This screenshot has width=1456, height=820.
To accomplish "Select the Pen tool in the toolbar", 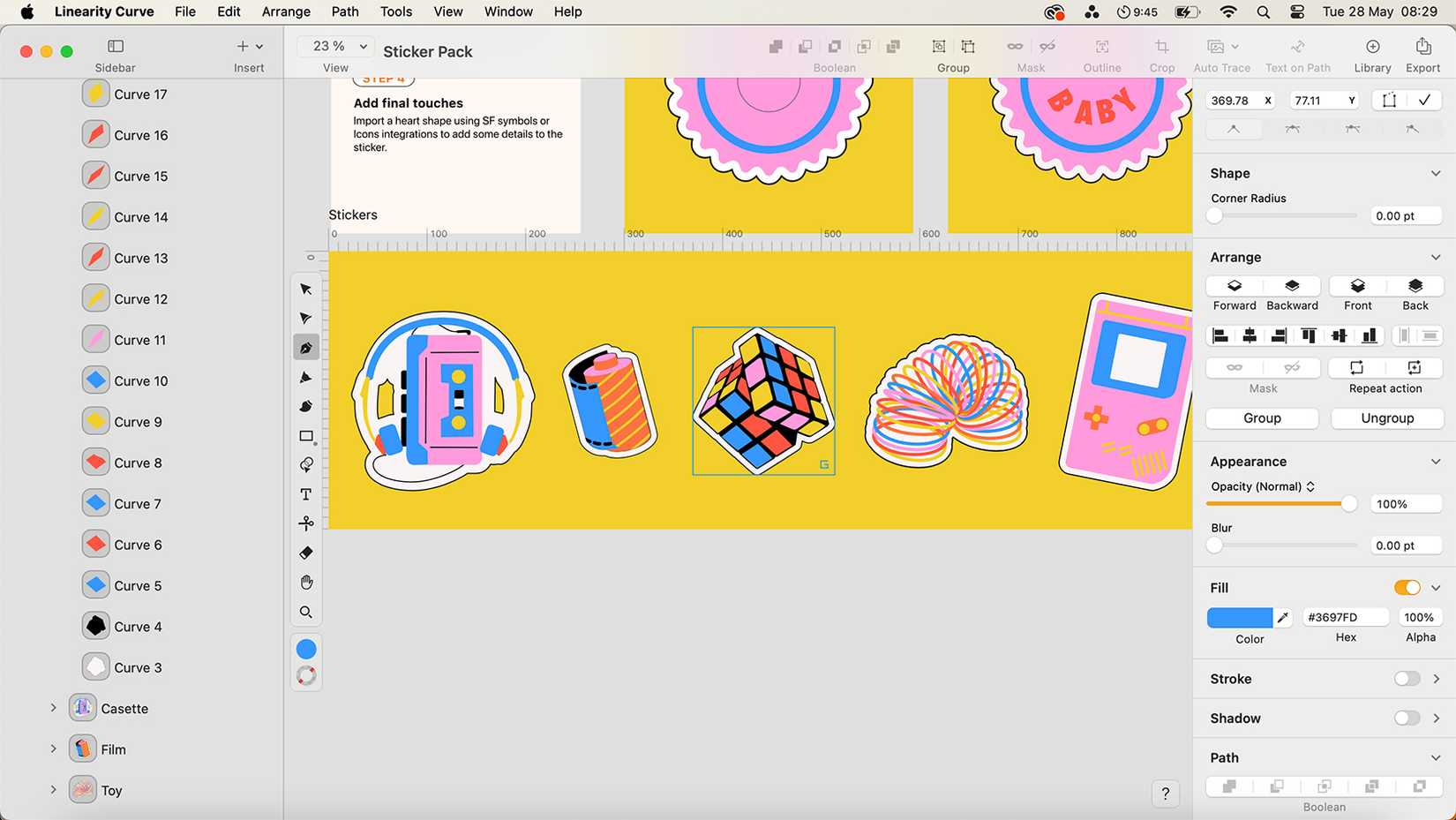I will [x=306, y=347].
